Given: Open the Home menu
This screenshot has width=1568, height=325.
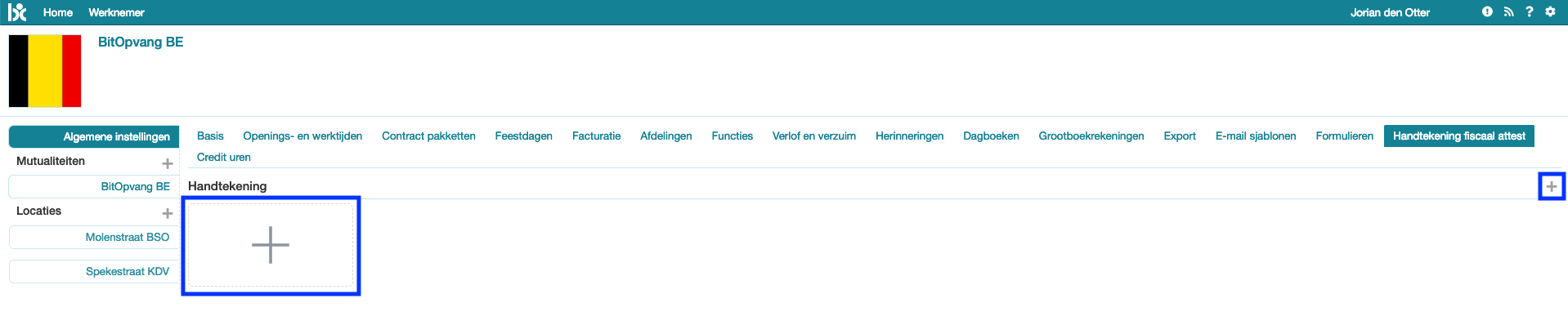Looking at the screenshot, I should (x=58, y=12).
